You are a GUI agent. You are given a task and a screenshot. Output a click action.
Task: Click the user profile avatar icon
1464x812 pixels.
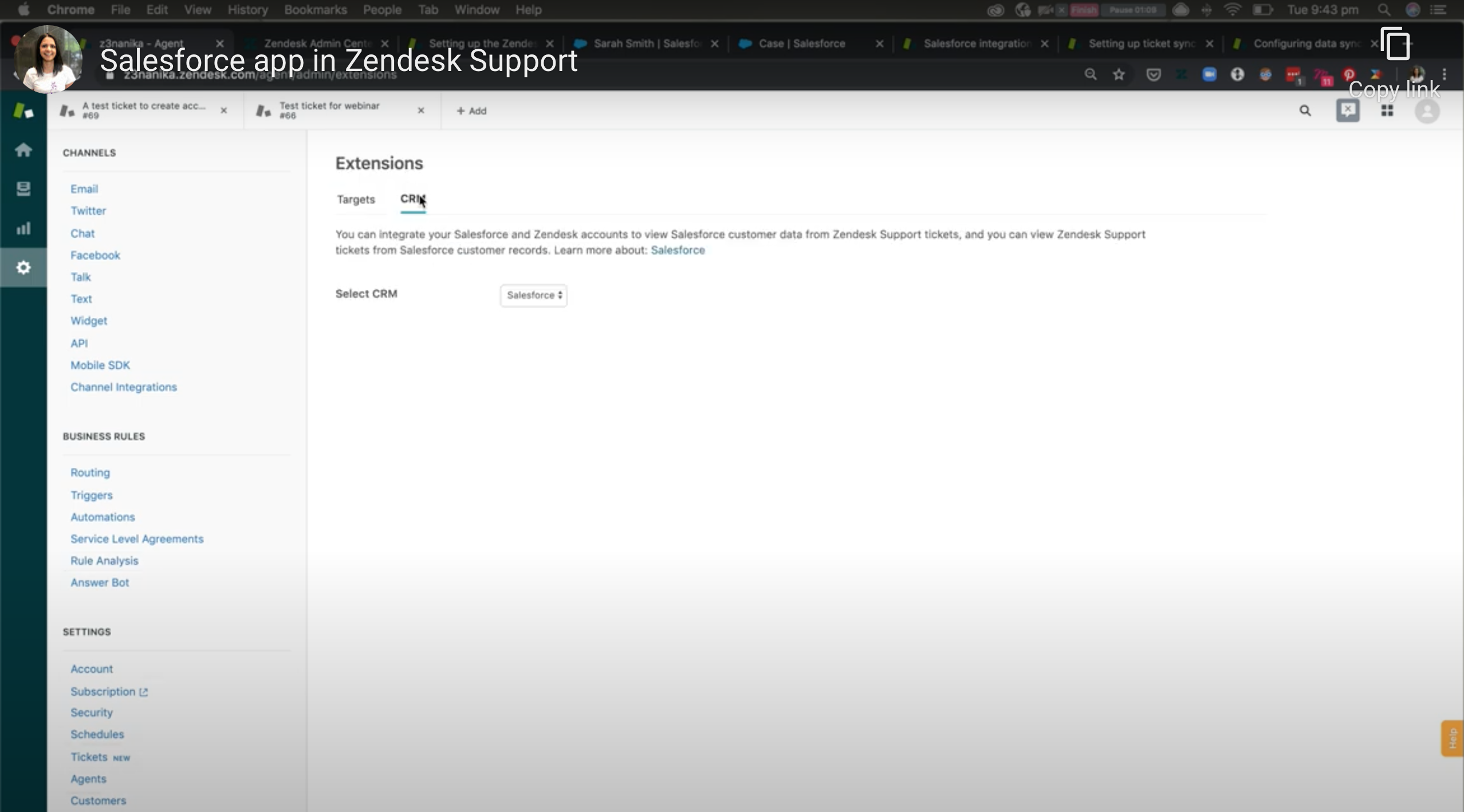coord(1427,111)
